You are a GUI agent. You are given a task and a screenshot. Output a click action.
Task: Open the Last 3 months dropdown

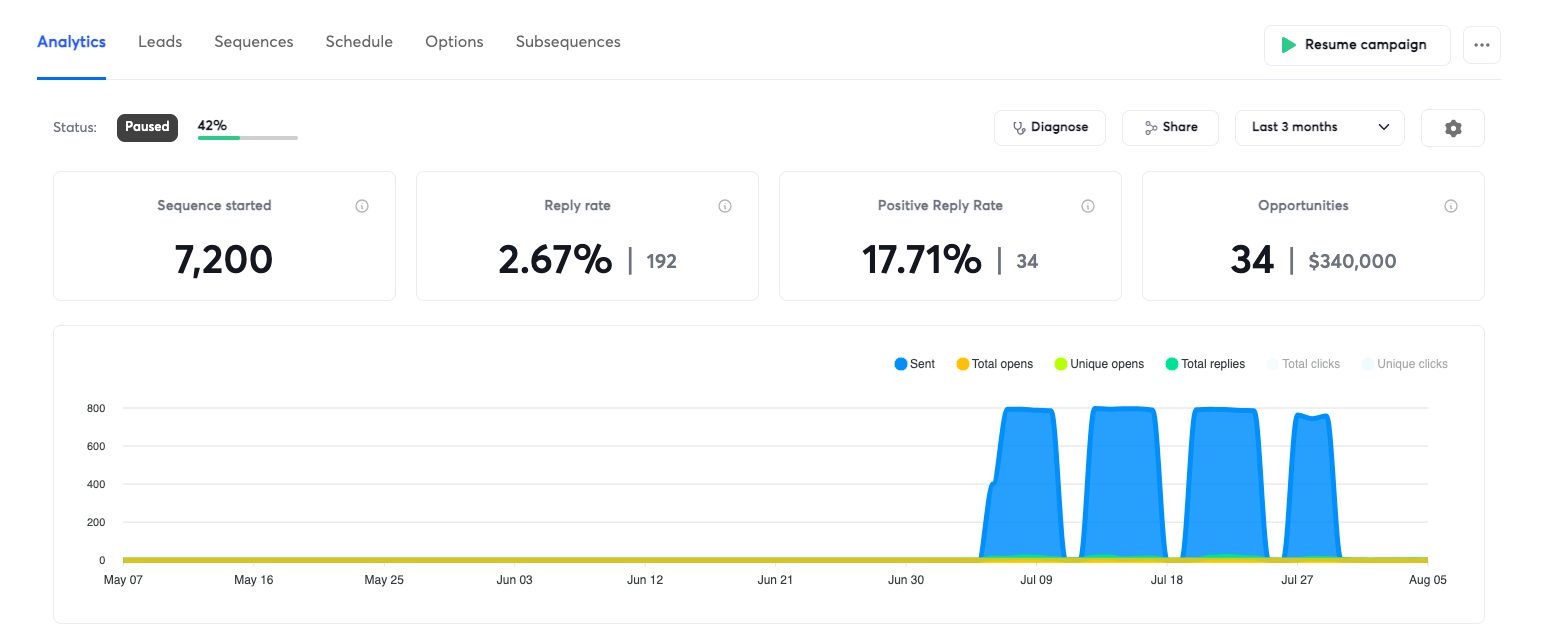[x=1320, y=128]
